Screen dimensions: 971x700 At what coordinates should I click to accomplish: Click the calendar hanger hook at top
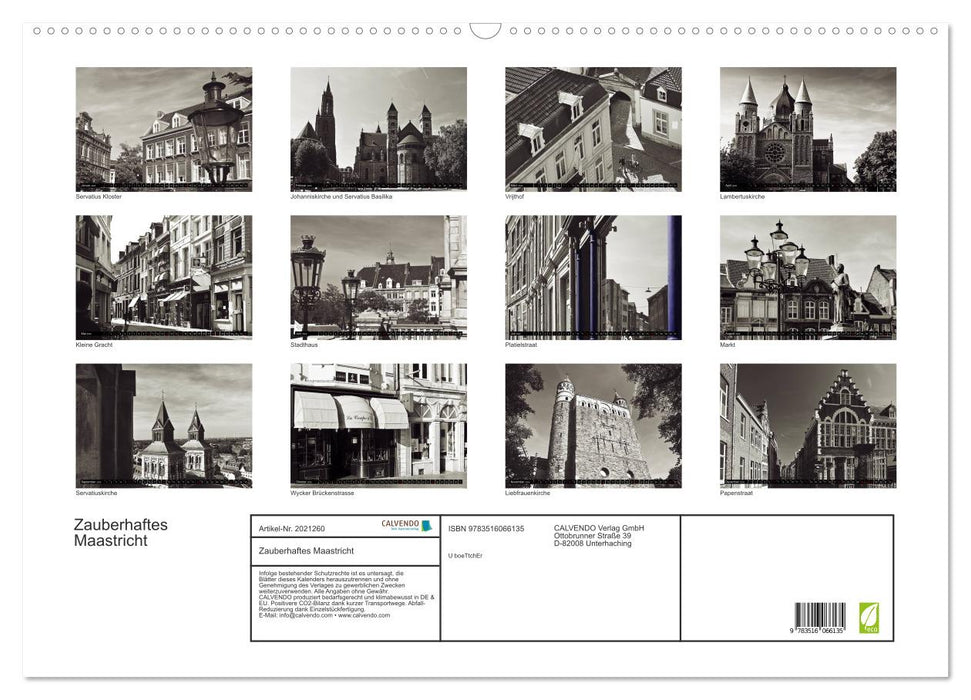pos(485,31)
